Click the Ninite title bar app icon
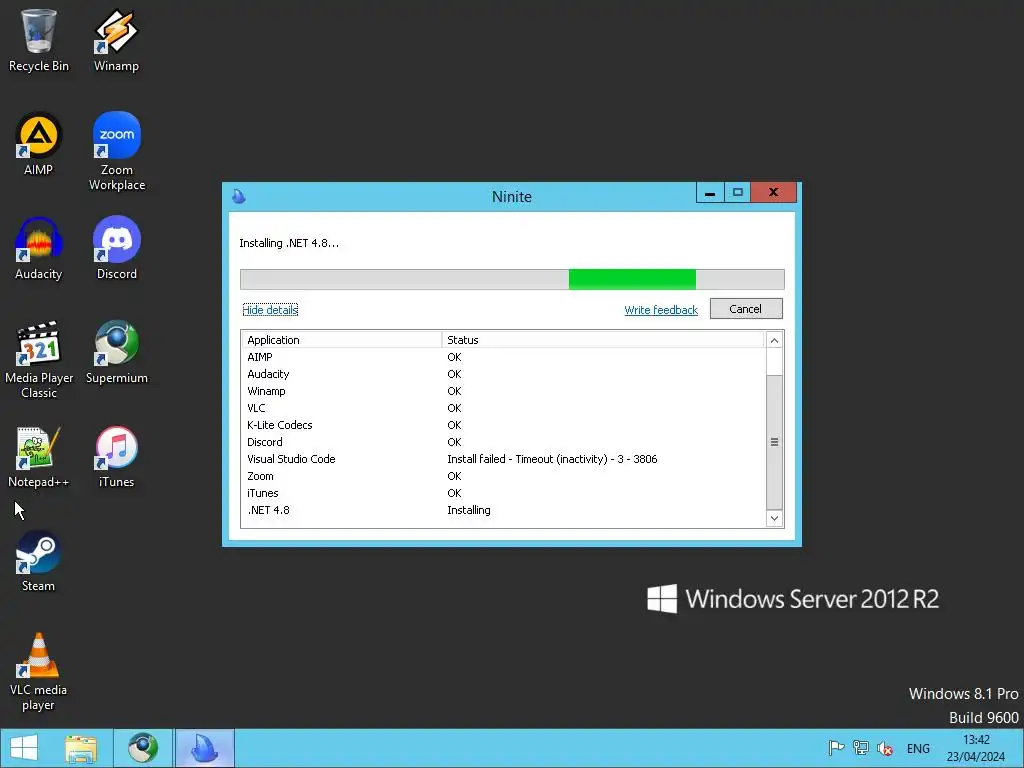1024x768 pixels. (x=239, y=196)
